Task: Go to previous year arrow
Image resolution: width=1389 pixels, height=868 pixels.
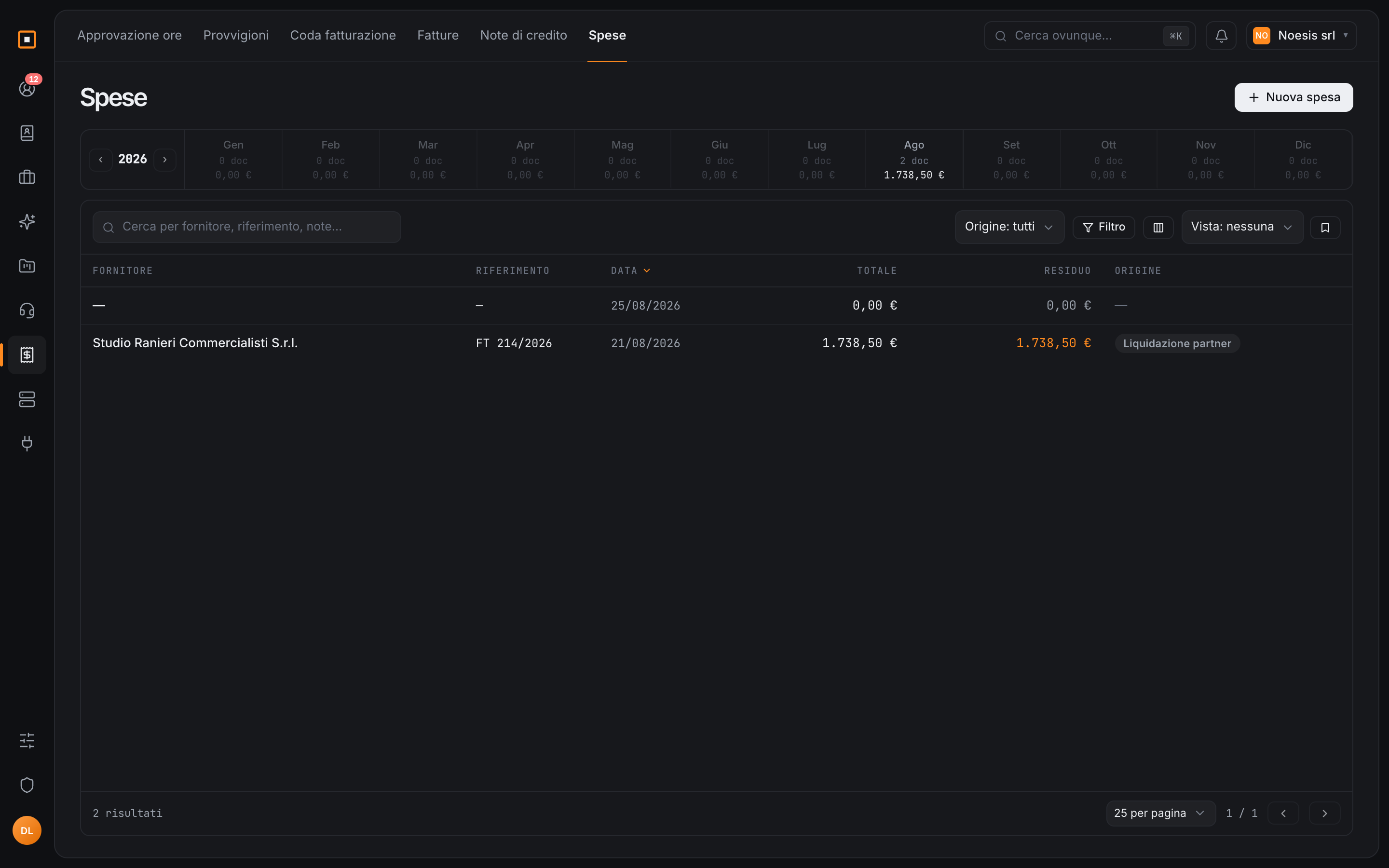Action: pos(100,160)
